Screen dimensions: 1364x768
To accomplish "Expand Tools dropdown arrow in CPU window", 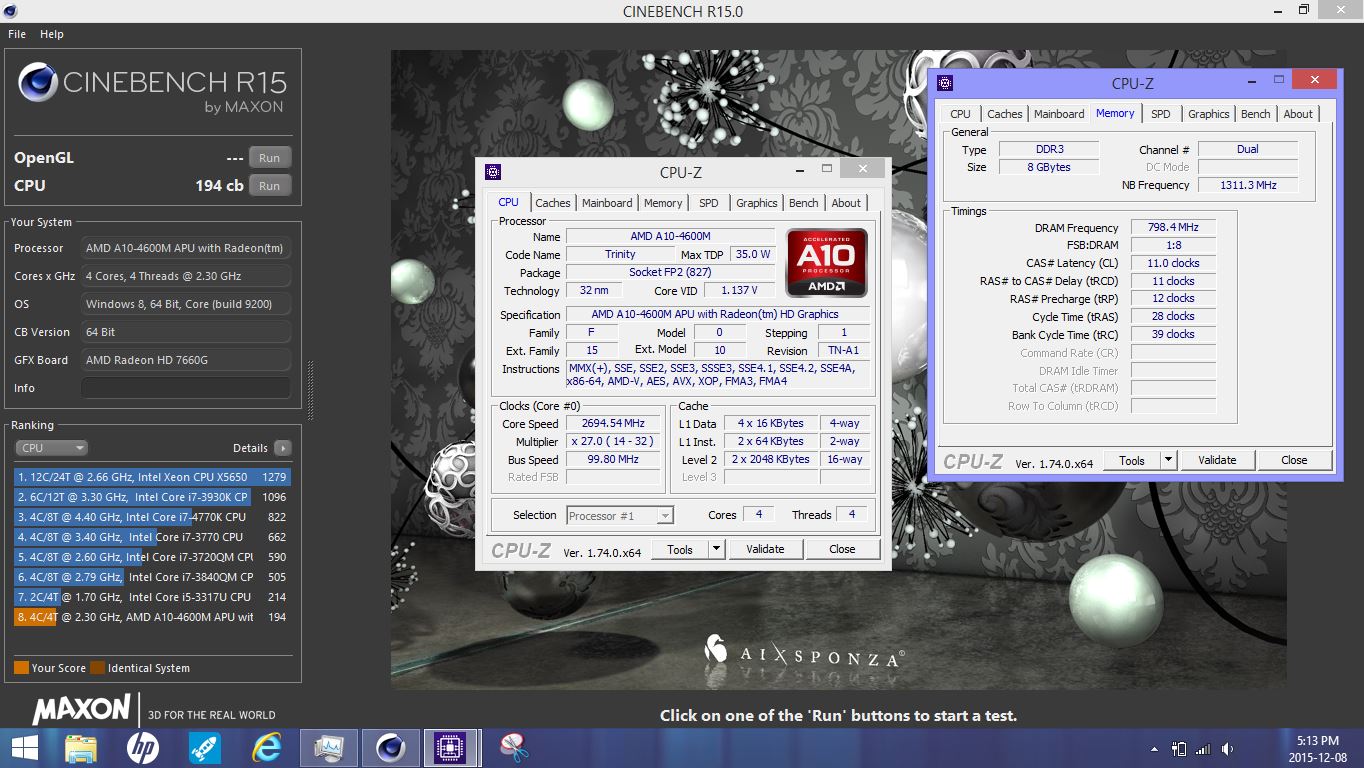I will pyautogui.click(x=716, y=549).
